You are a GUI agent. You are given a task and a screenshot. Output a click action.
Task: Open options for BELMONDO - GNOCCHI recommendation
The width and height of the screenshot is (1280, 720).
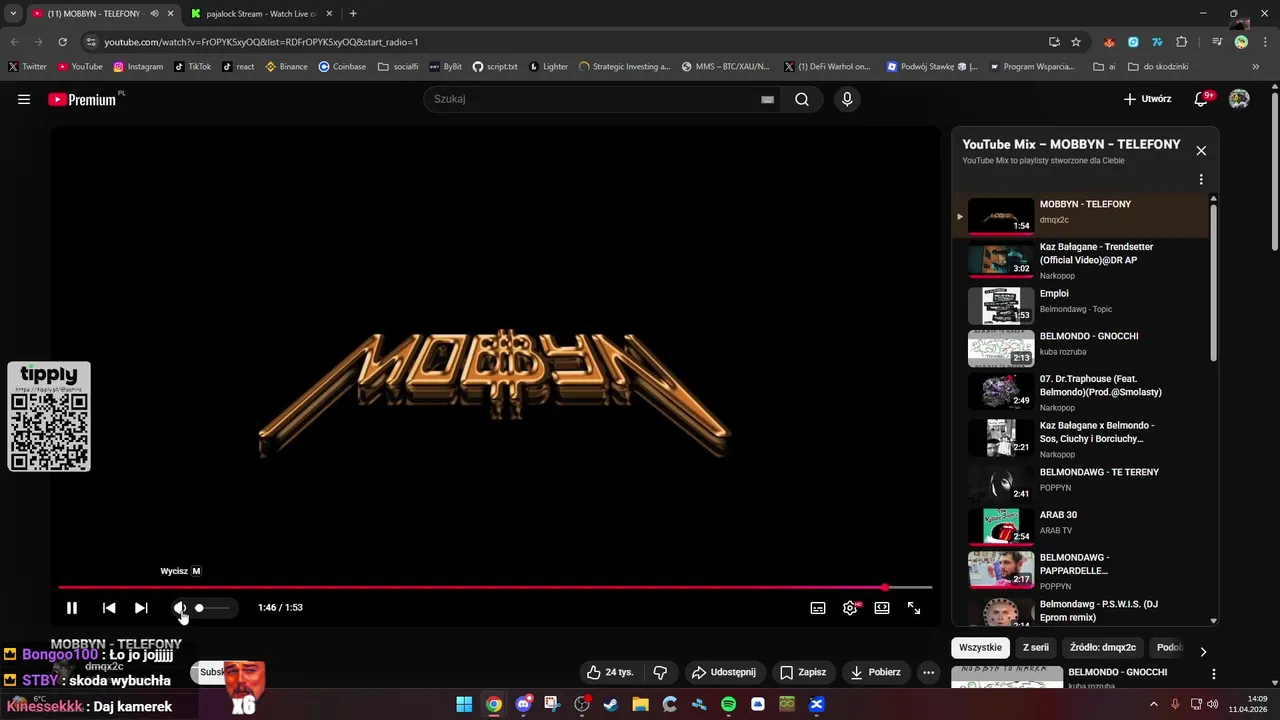[x=1213, y=675]
